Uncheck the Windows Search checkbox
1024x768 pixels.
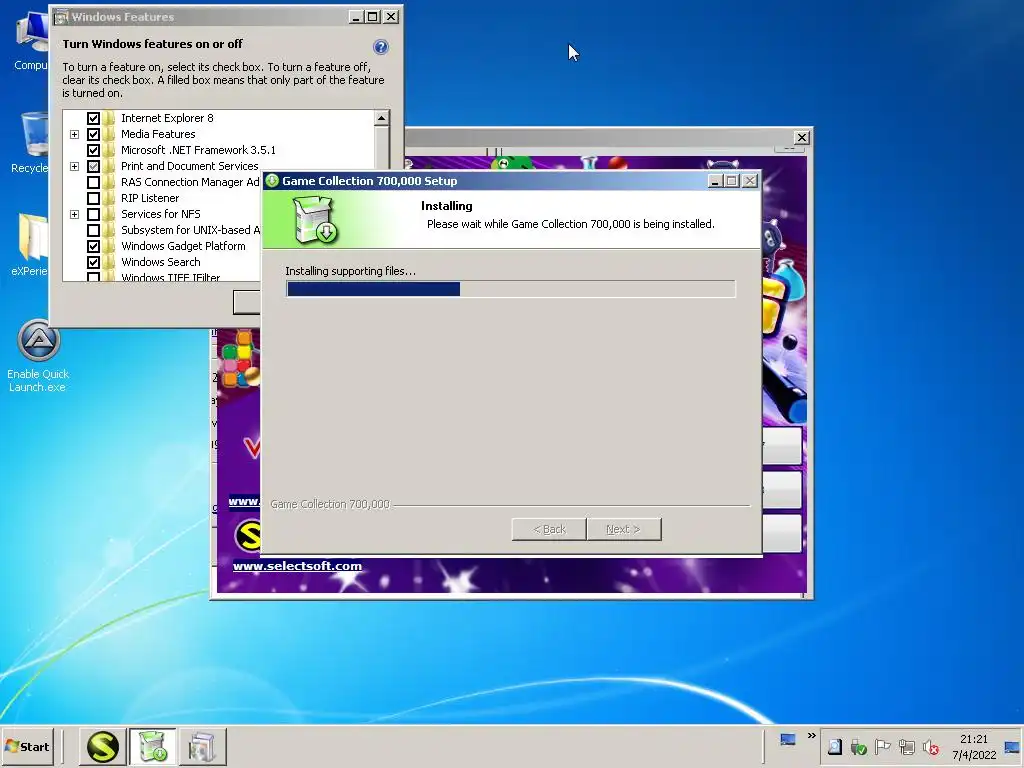pyautogui.click(x=93, y=263)
